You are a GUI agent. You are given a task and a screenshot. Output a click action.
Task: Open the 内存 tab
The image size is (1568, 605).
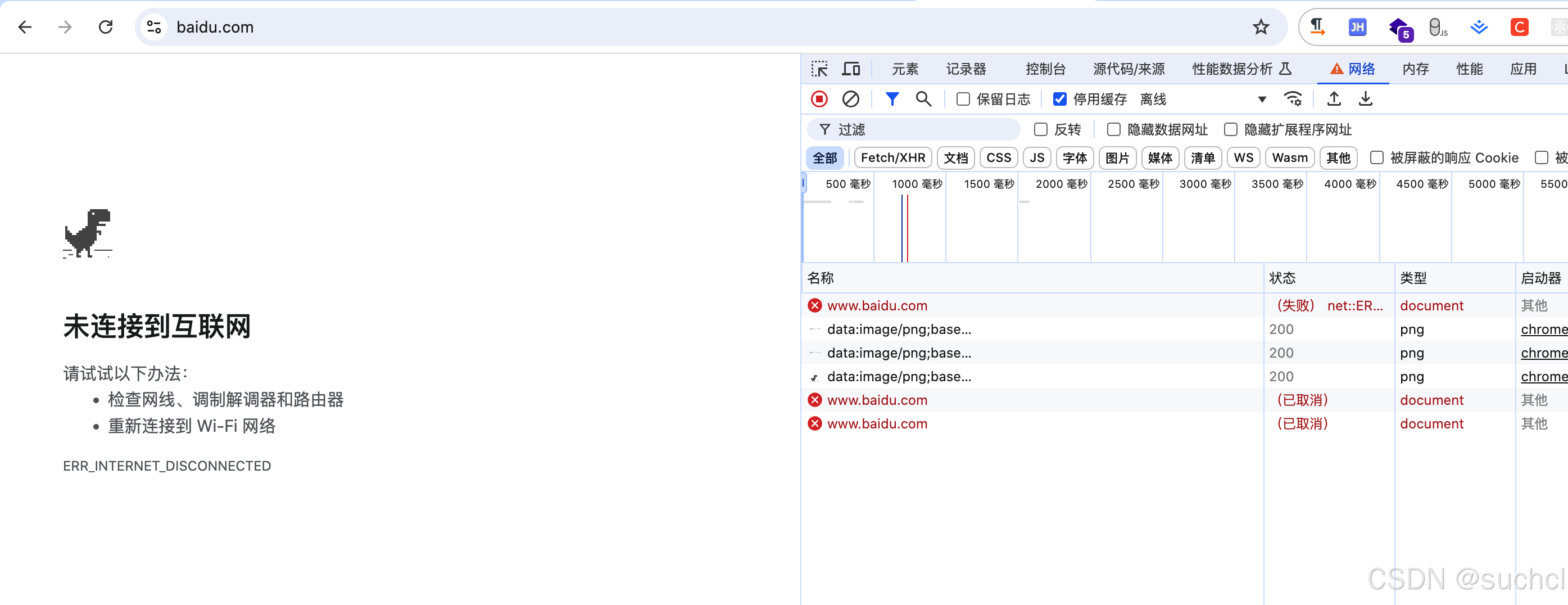pos(1415,70)
